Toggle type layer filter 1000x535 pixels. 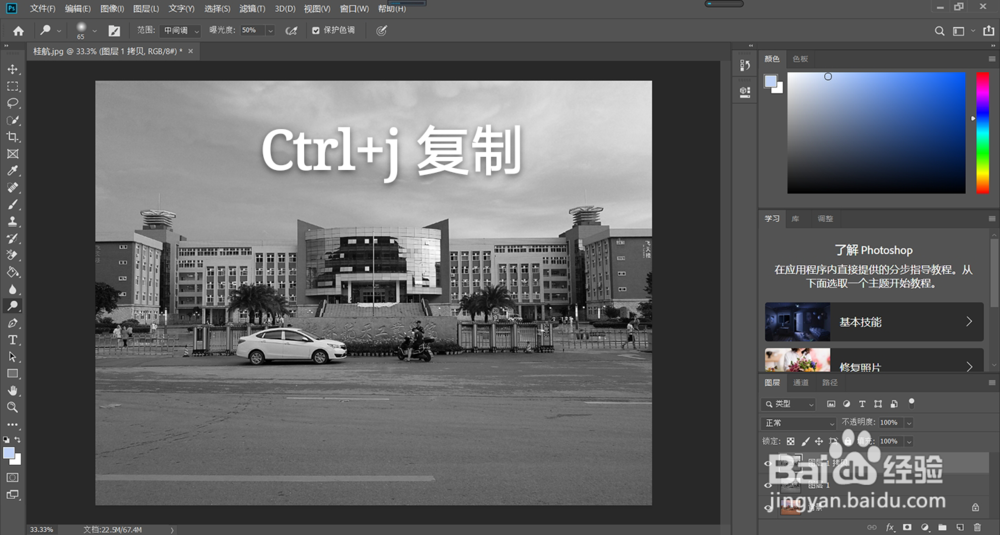[x=862, y=404]
